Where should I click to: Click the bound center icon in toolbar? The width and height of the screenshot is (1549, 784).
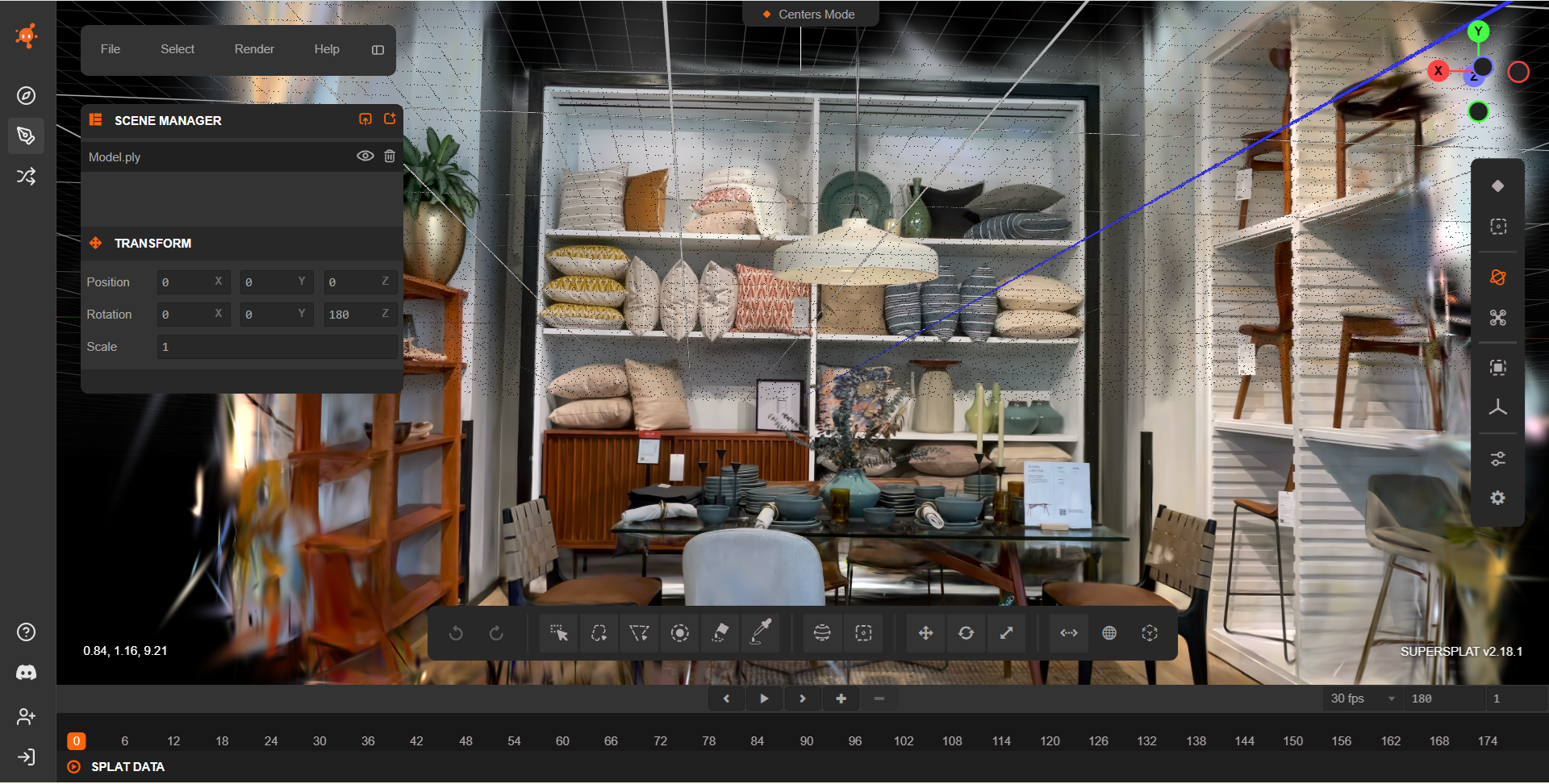coord(1150,633)
